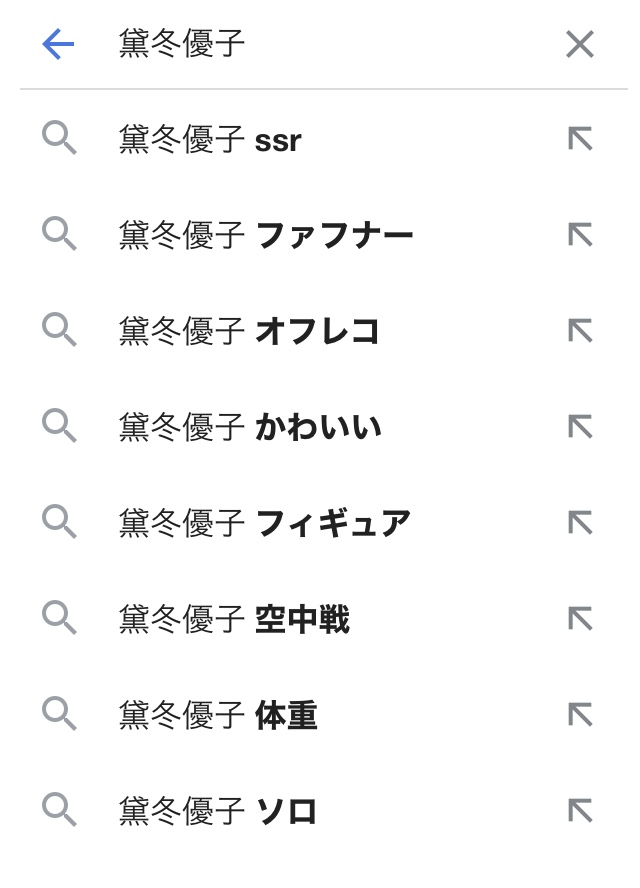
Task: Click the insert arrow beside 空中戦
Action: click(580, 619)
